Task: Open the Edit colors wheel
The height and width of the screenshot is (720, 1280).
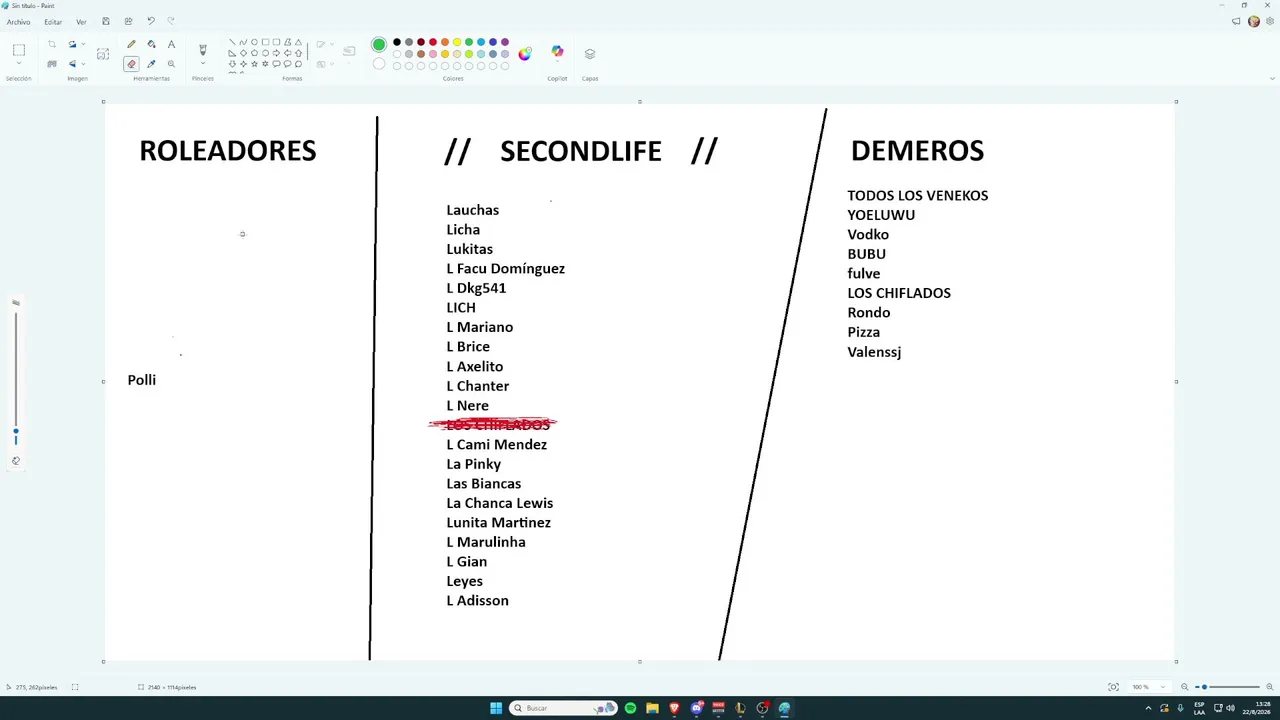Action: 524,54
